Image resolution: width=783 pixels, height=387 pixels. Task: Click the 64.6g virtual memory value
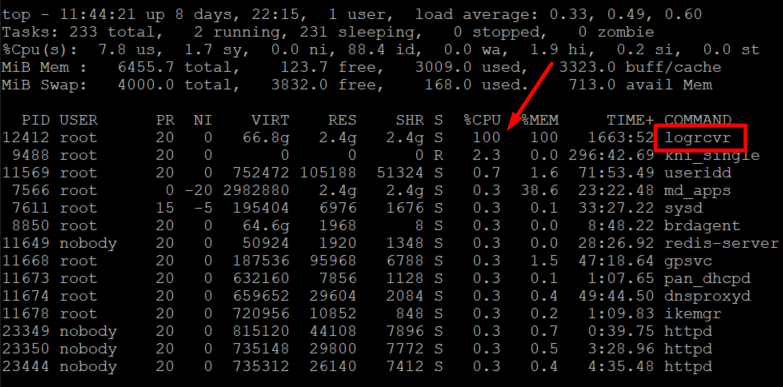click(x=265, y=226)
